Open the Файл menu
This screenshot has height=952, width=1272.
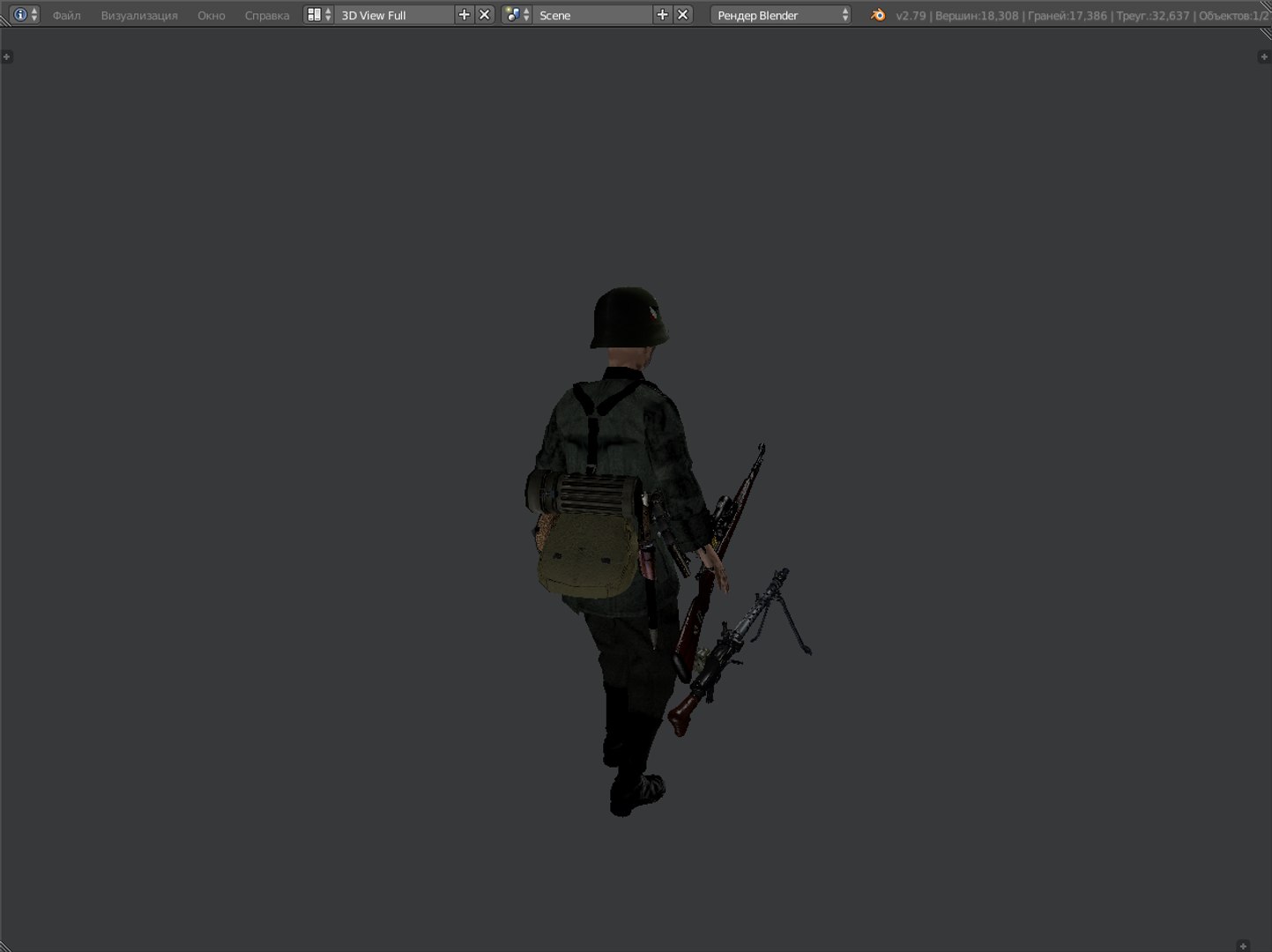click(x=66, y=15)
